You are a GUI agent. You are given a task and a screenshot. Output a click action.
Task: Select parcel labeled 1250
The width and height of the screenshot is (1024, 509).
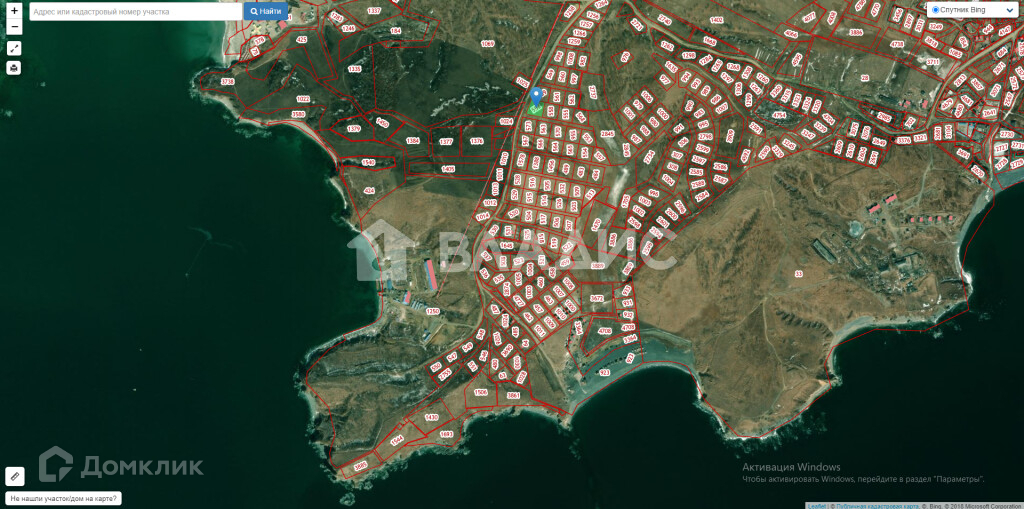pos(433,312)
